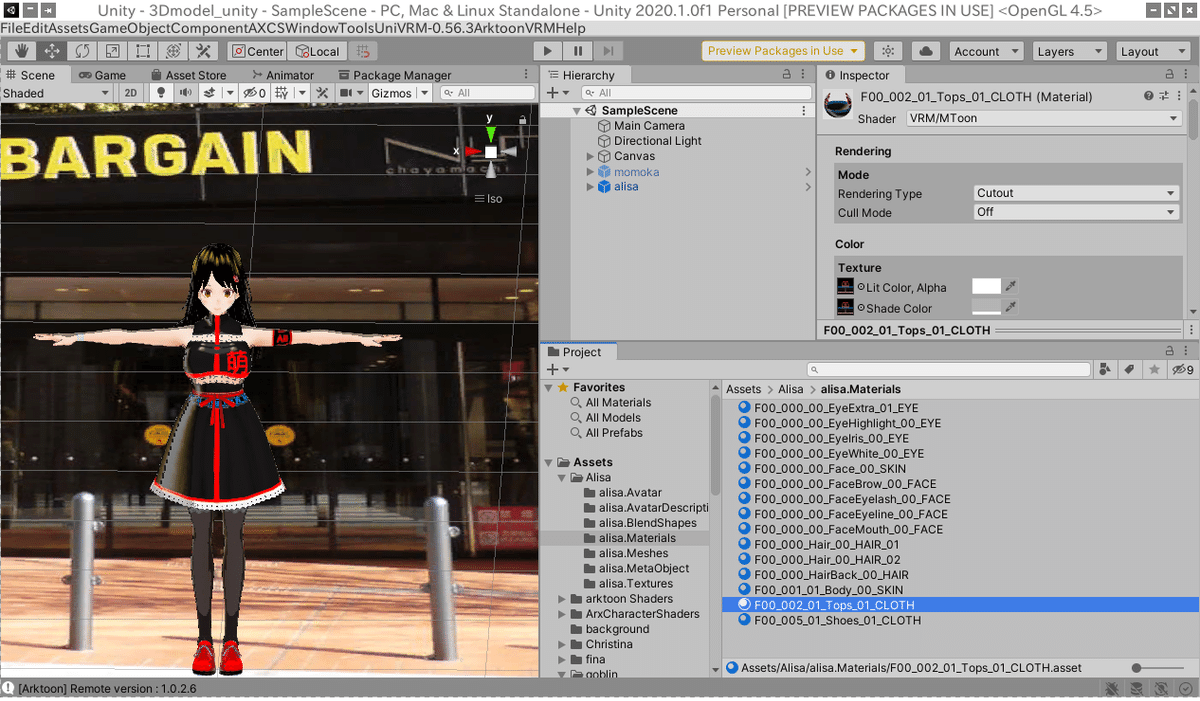Viewport: 1200px width, 701px height.
Task: Lock the Hierarchy panel
Action: click(x=785, y=75)
